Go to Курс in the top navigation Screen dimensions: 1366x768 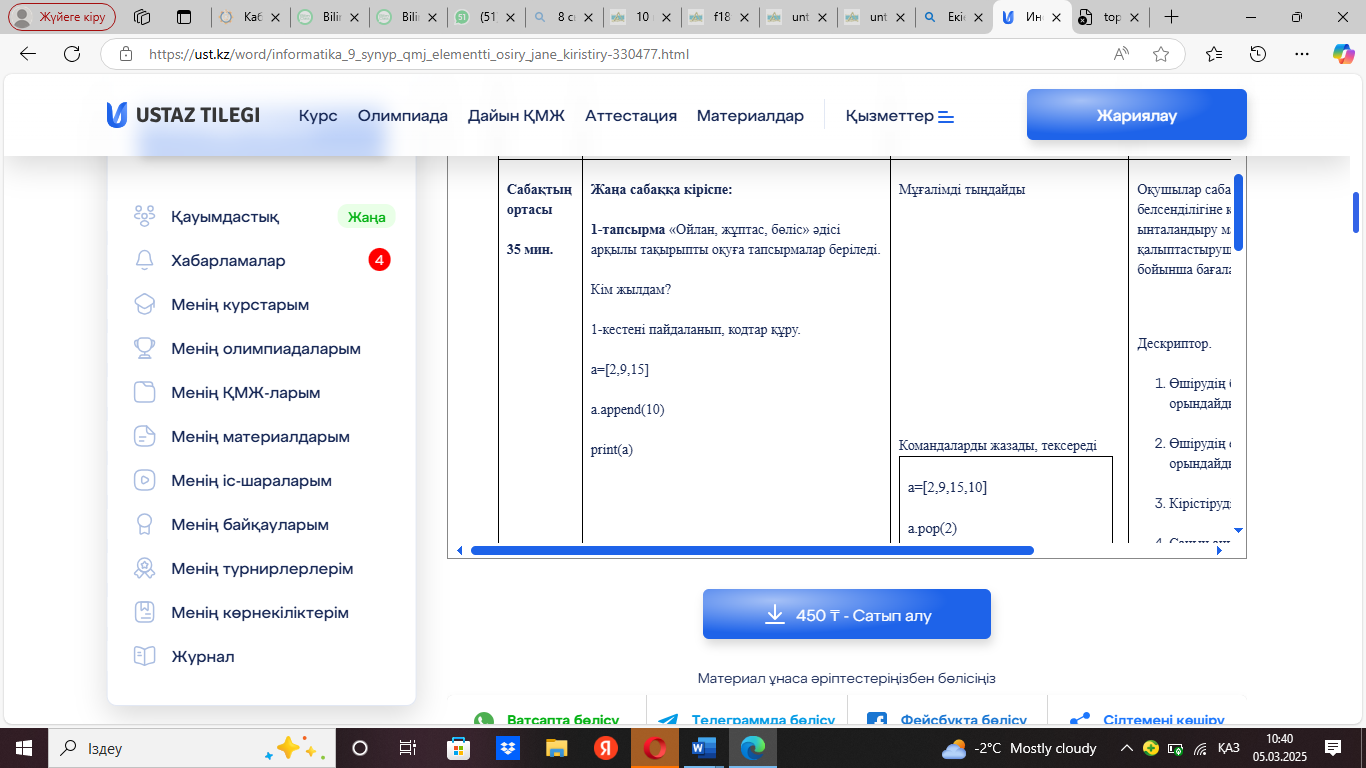[x=318, y=116]
